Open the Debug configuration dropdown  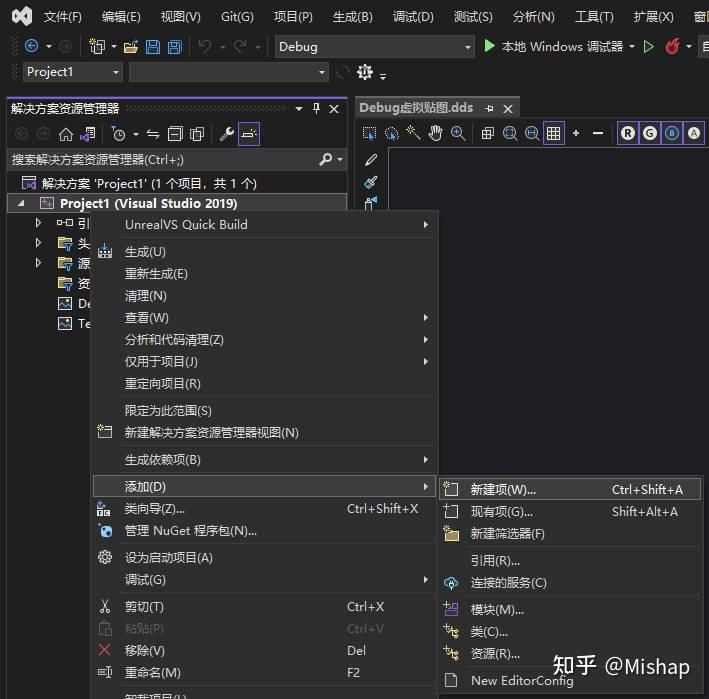375,47
